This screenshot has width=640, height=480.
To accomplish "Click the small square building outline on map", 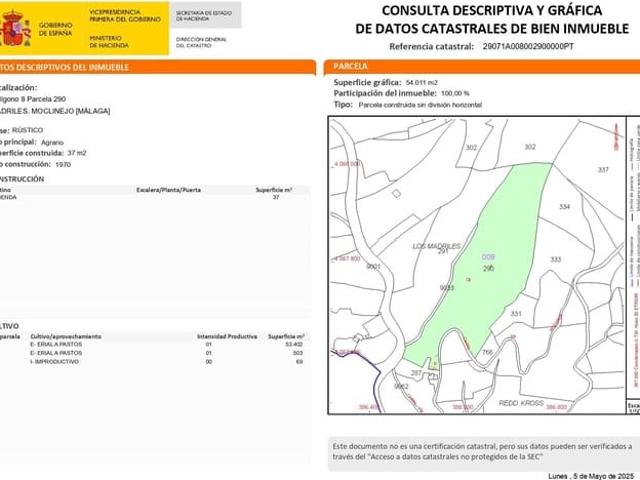I will 396,193.
